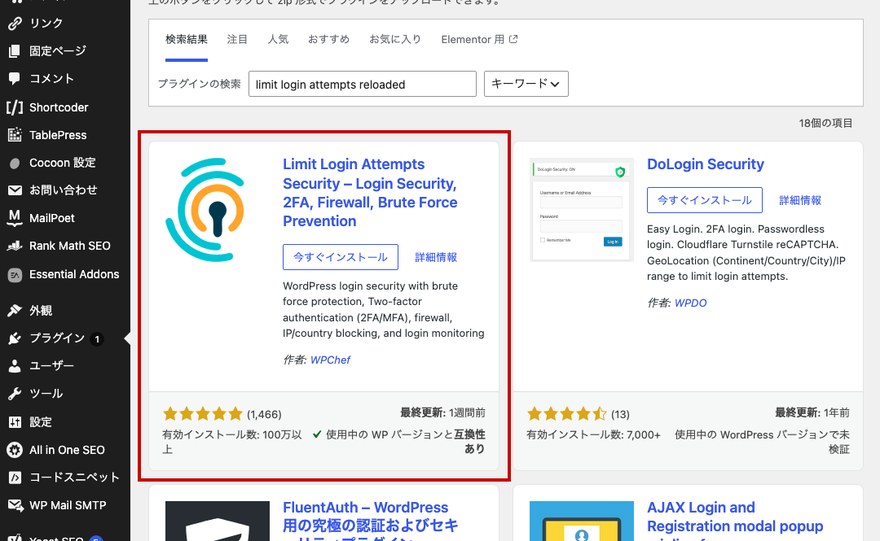Click the TablePress grid icon

coord(15,135)
